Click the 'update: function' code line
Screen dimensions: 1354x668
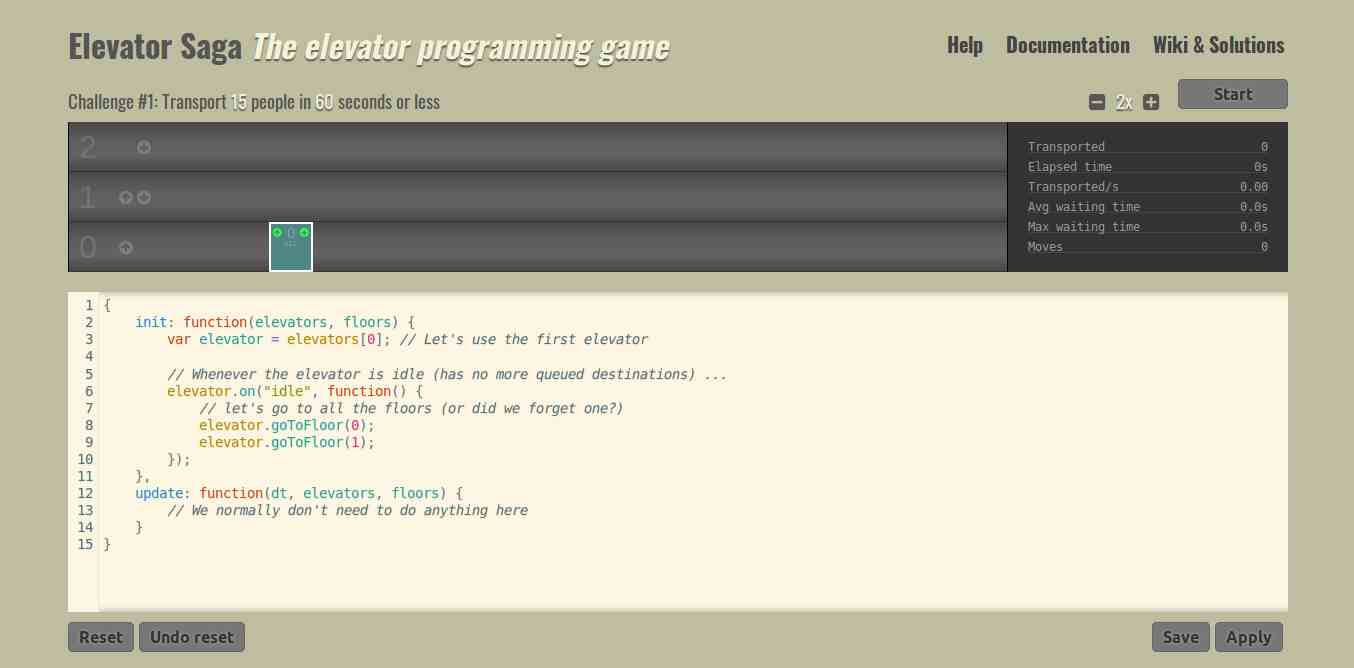coord(299,493)
